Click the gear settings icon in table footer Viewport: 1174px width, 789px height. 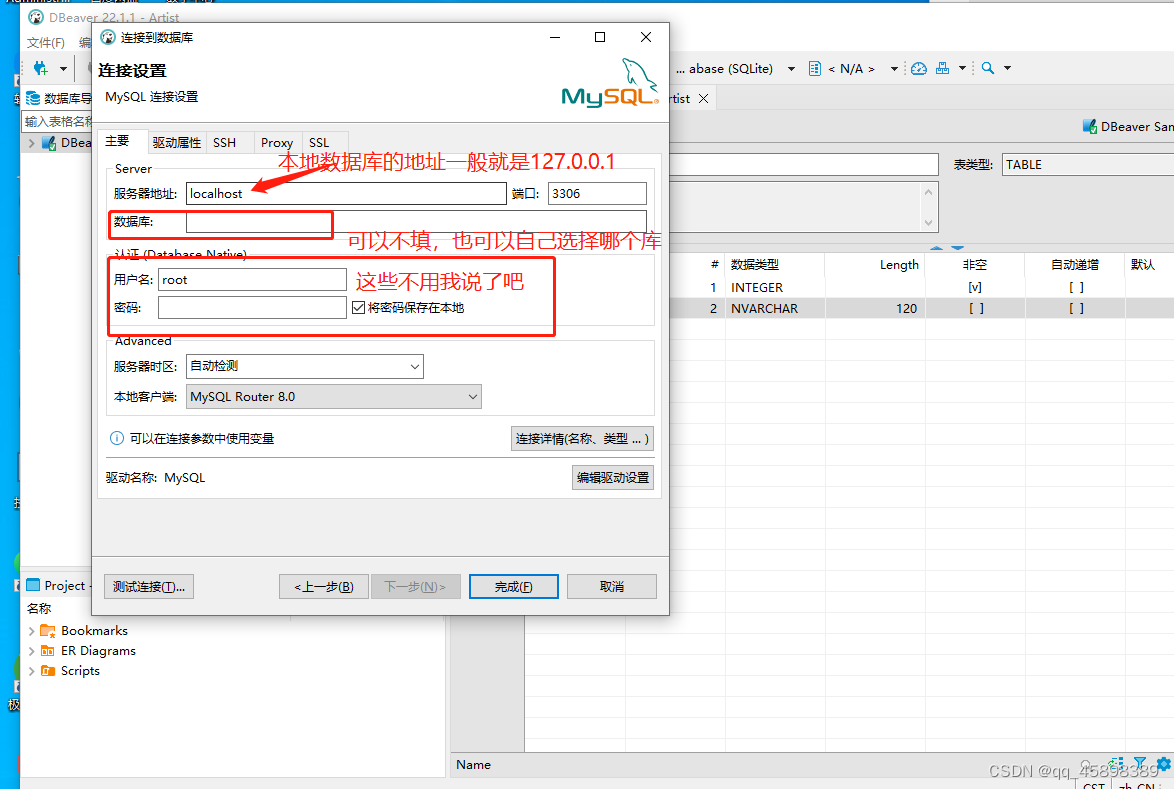(x=1164, y=764)
